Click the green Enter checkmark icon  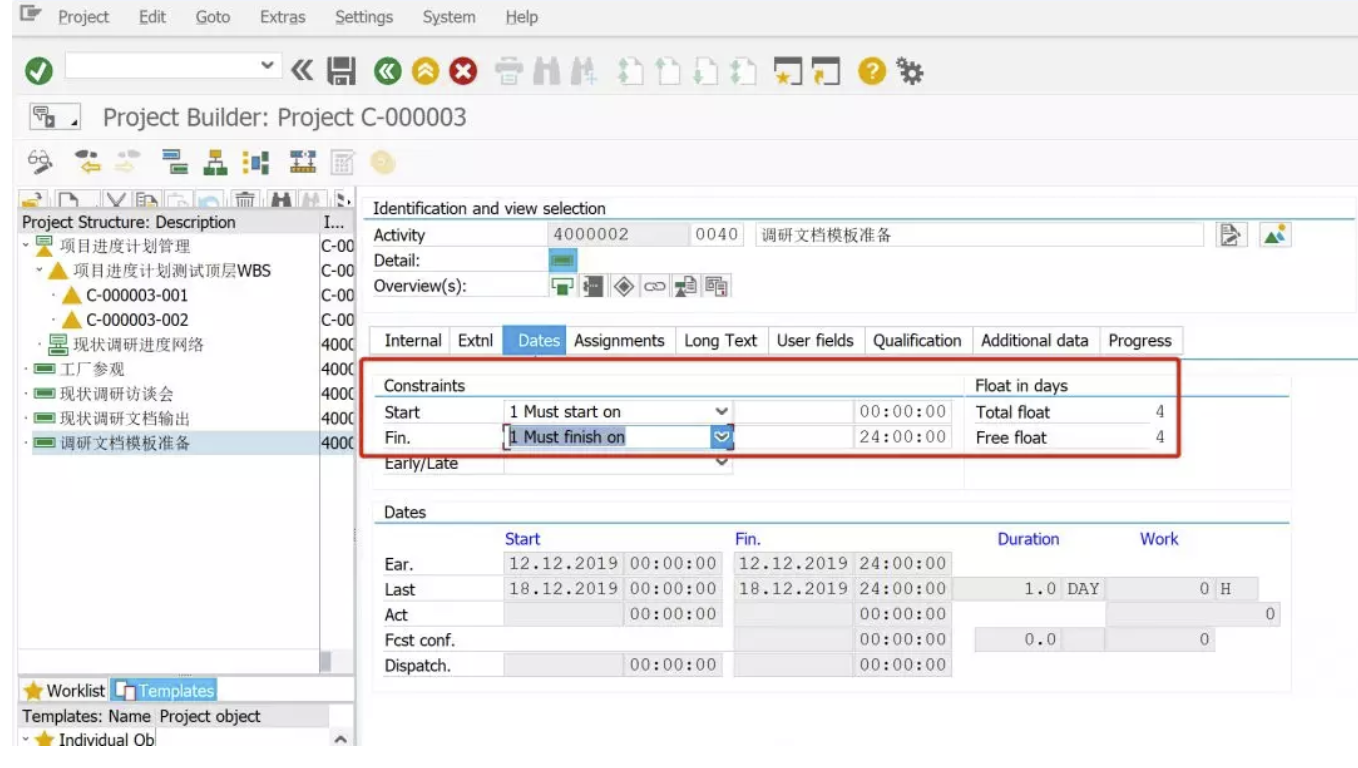[39, 71]
